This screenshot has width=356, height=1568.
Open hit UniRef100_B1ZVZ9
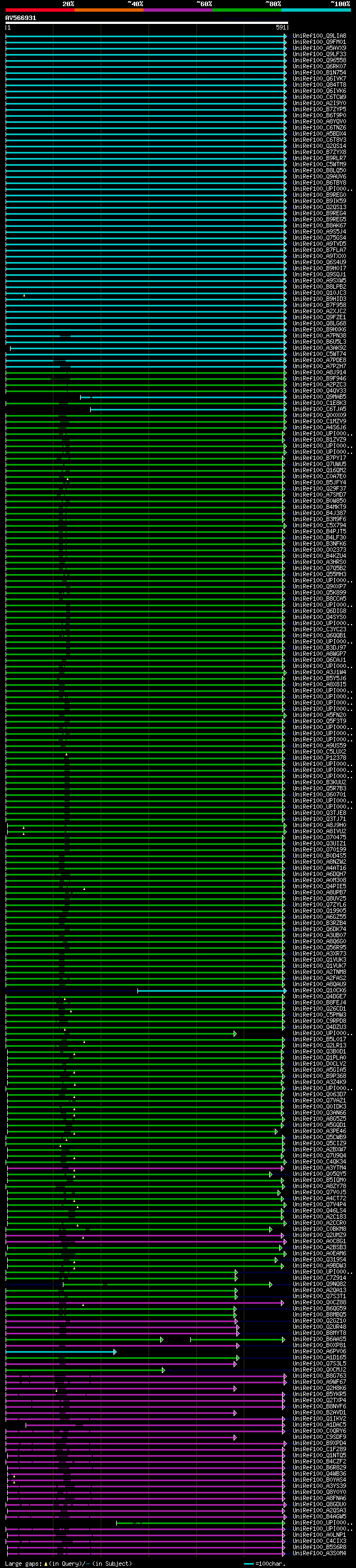pos(319,439)
